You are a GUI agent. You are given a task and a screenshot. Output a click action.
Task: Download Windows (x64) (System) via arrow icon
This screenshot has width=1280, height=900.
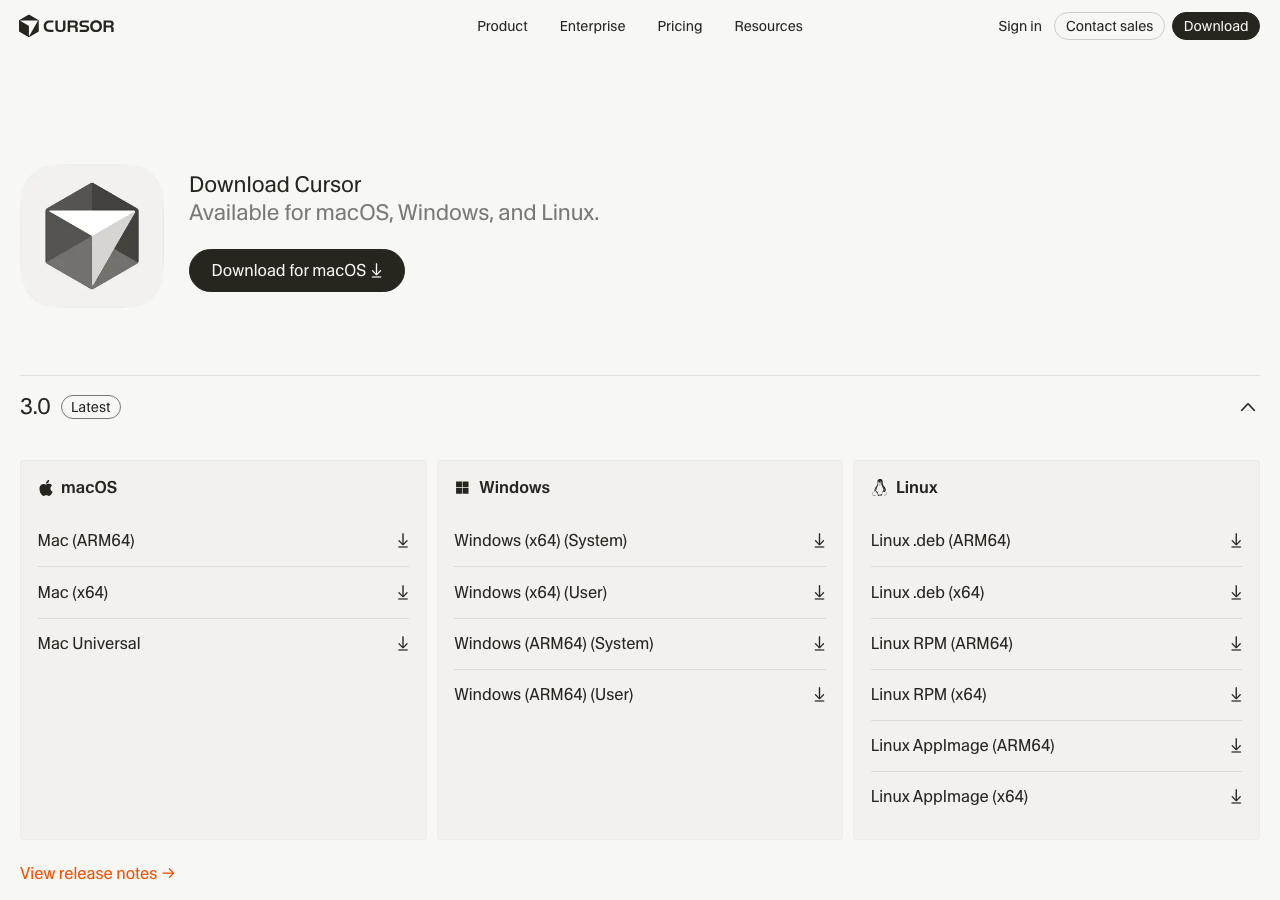pyautogui.click(x=819, y=541)
